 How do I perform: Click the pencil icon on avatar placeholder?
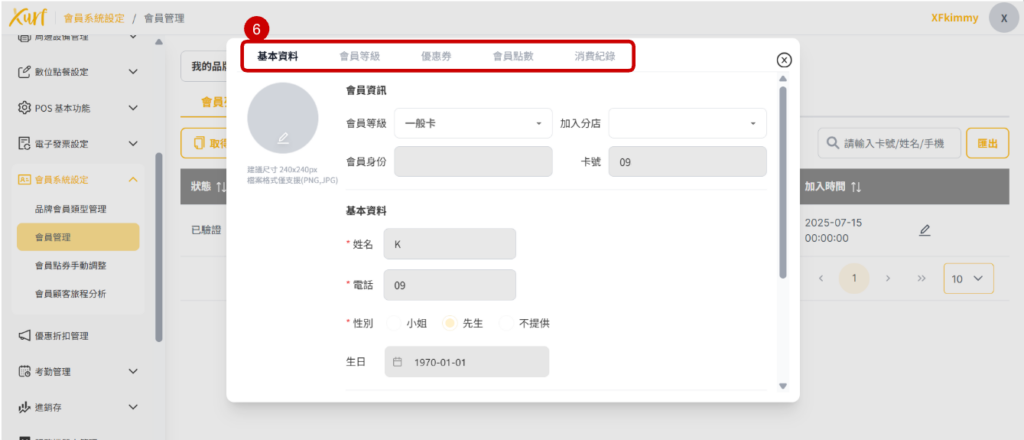[x=283, y=137]
